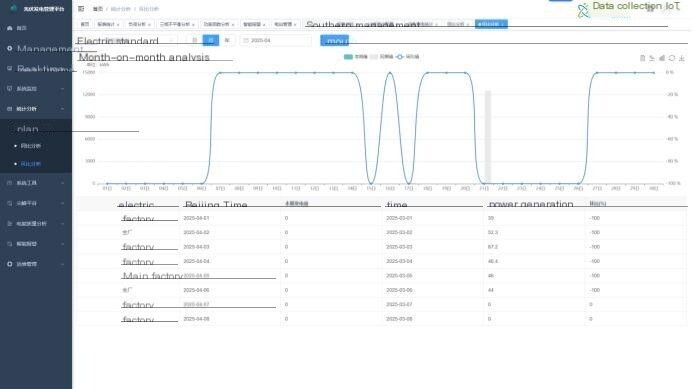Viewport: 692px width, 389px height.
Task: Close the 功率因数分析 tab with its x
Action: 233,24
